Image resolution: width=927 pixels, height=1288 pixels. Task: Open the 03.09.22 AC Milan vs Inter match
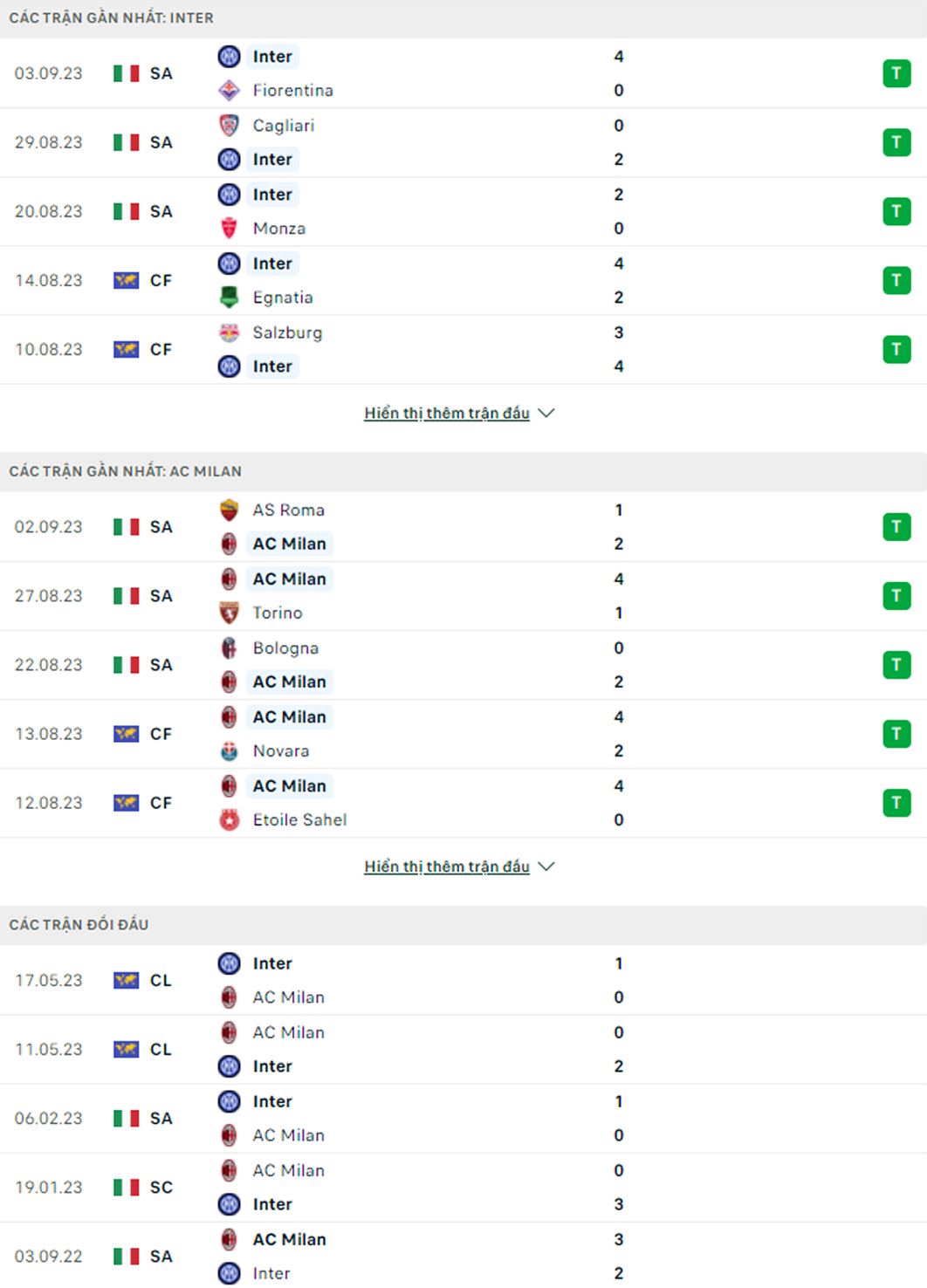pyautogui.click(x=463, y=1256)
